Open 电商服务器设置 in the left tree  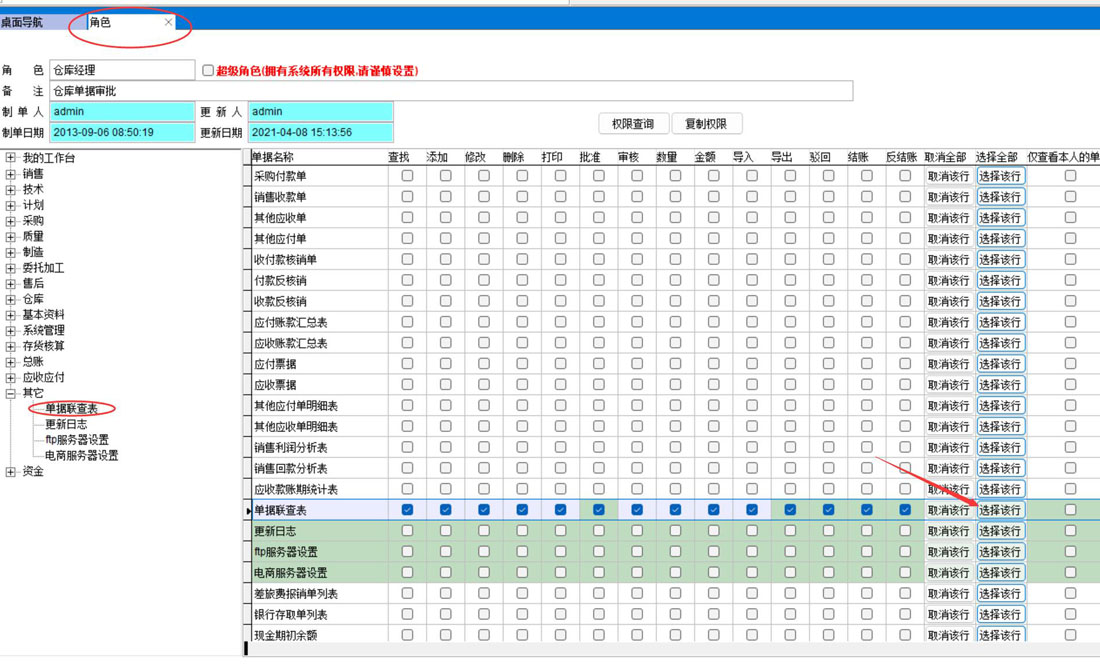(x=81, y=455)
